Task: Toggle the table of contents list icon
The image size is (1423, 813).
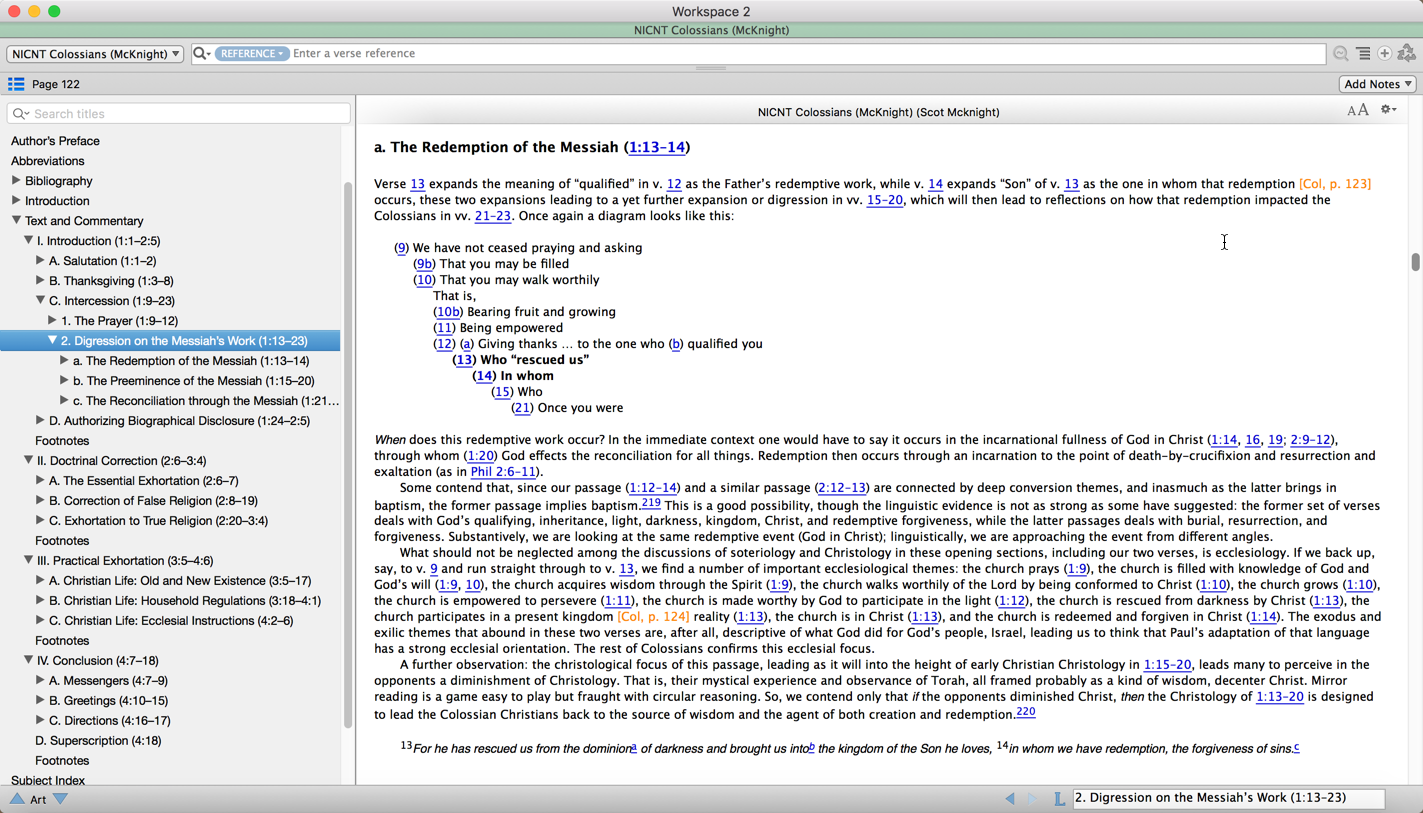Action: [x=16, y=84]
